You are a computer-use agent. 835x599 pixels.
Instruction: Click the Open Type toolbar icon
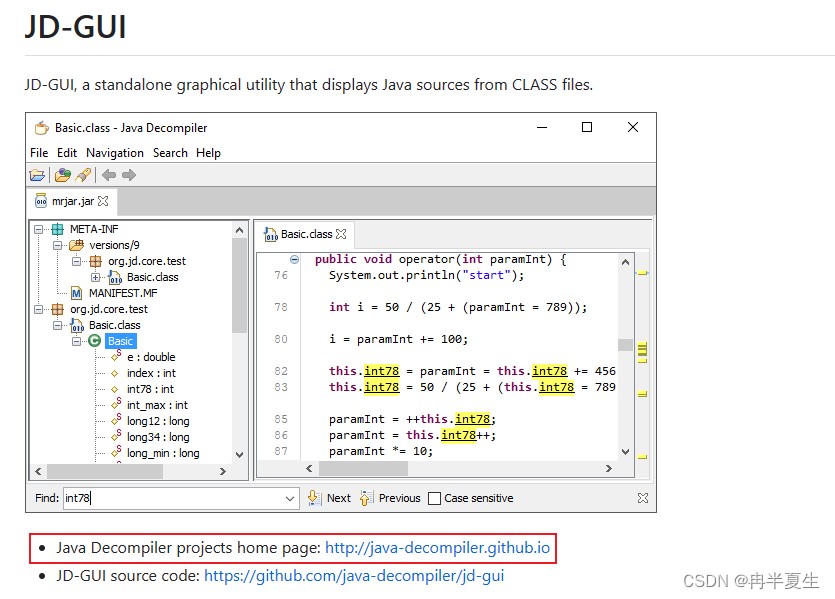pyautogui.click(x=62, y=175)
